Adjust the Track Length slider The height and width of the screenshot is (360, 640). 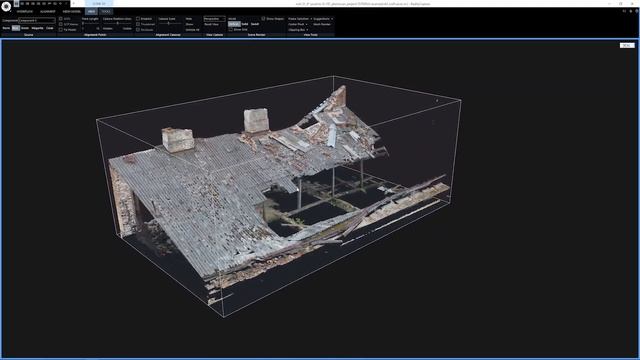coord(90,23)
